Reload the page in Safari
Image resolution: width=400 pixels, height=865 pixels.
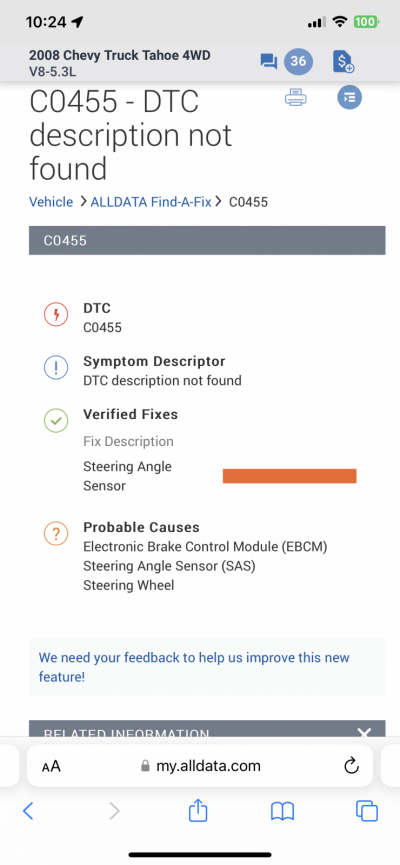(x=351, y=766)
